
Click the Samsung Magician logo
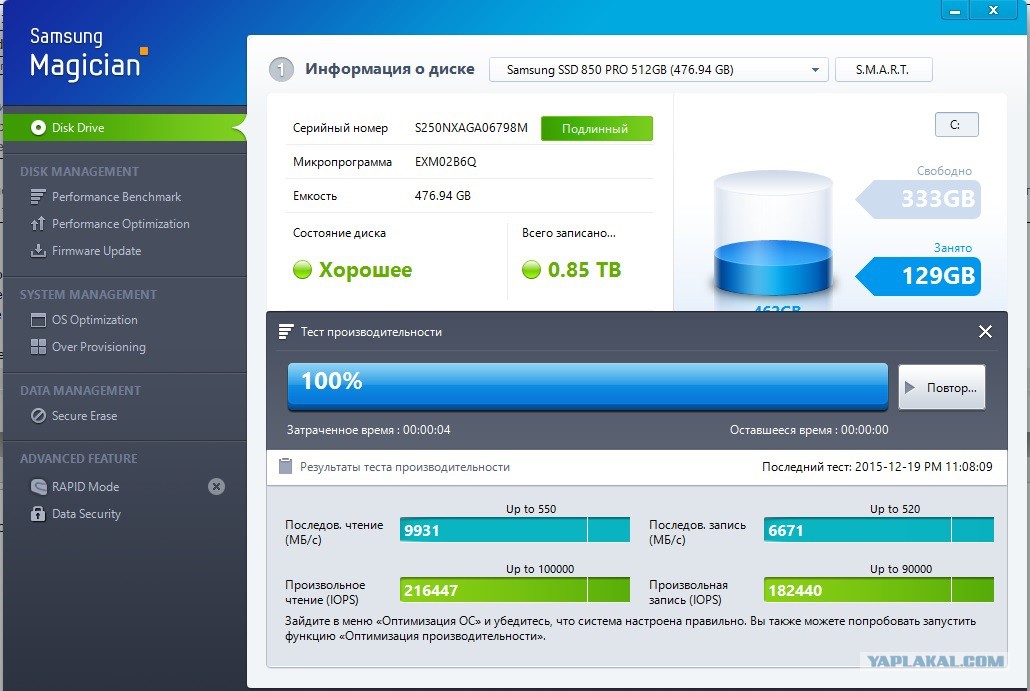tap(89, 54)
